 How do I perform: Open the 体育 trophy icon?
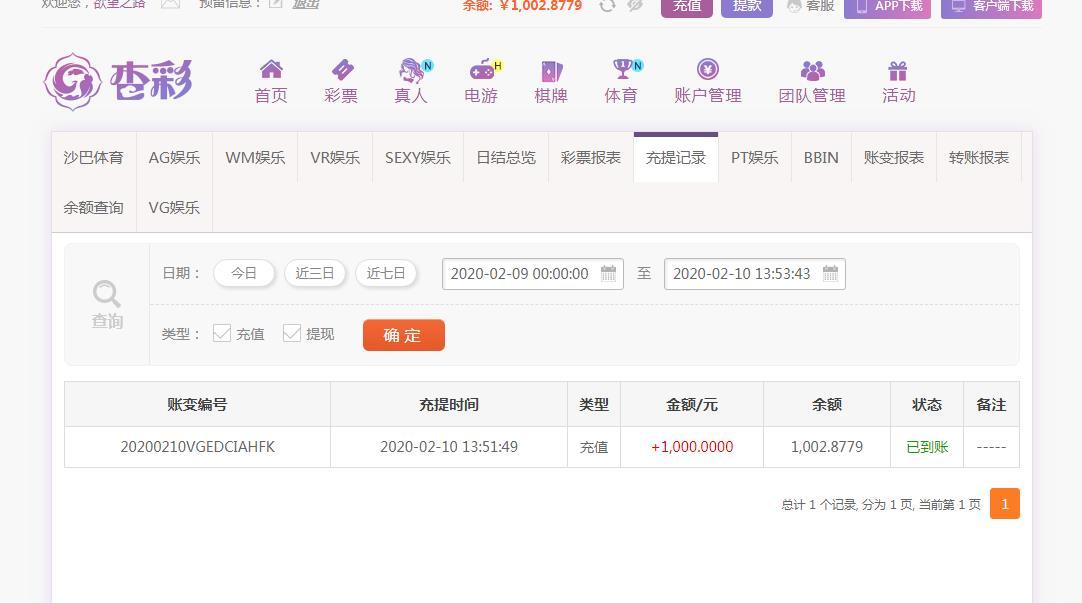click(x=623, y=68)
